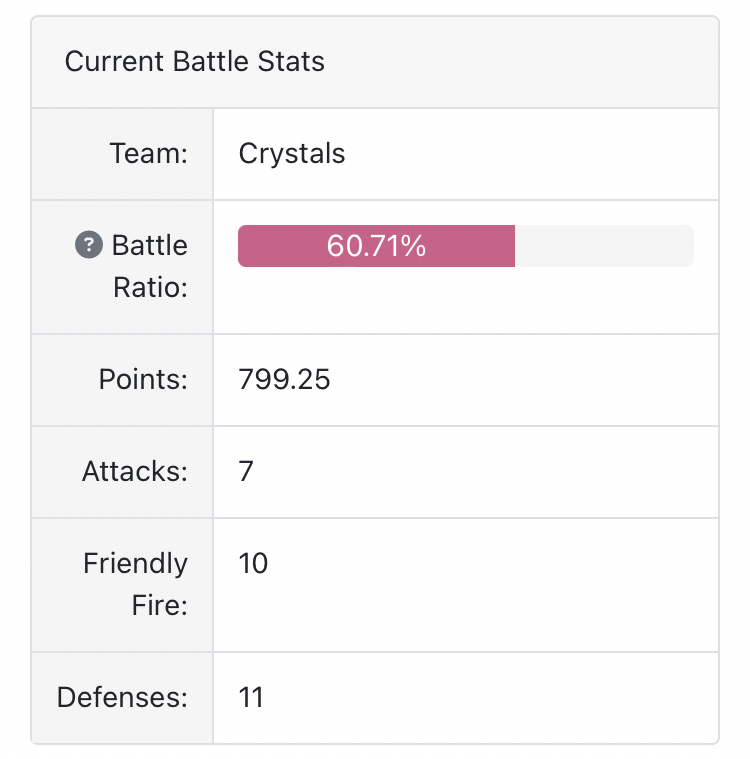
Task: Click the pink filled section of ratio bar
Action: (x=280, y=246)
